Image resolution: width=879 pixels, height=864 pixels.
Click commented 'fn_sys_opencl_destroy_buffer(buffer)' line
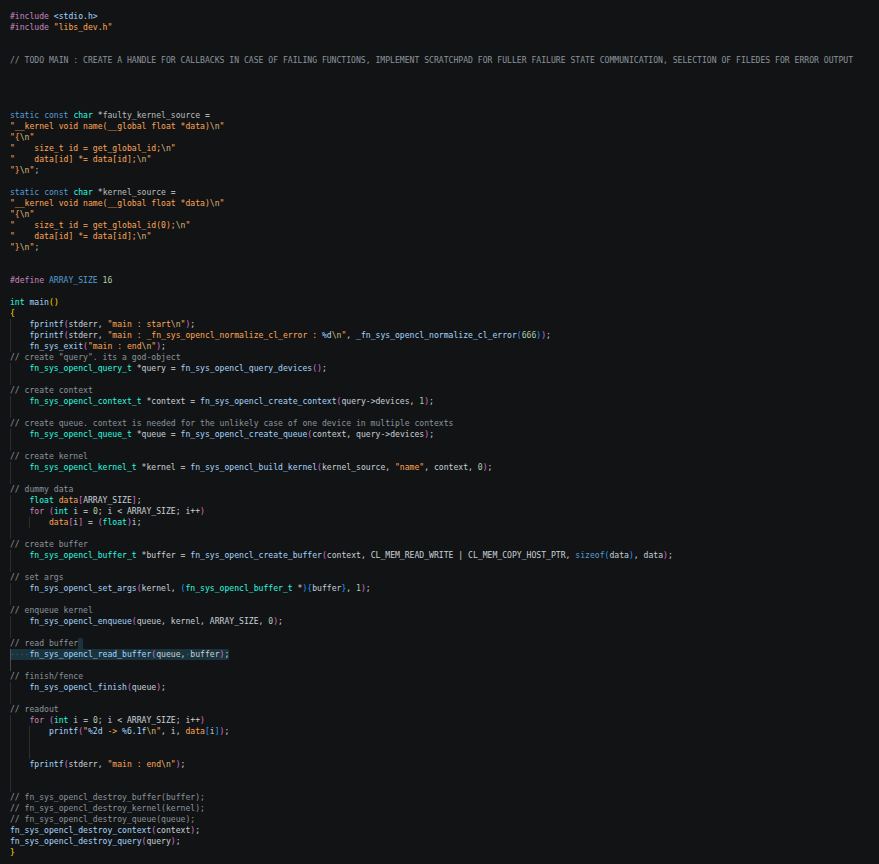(x=108, y=797)
